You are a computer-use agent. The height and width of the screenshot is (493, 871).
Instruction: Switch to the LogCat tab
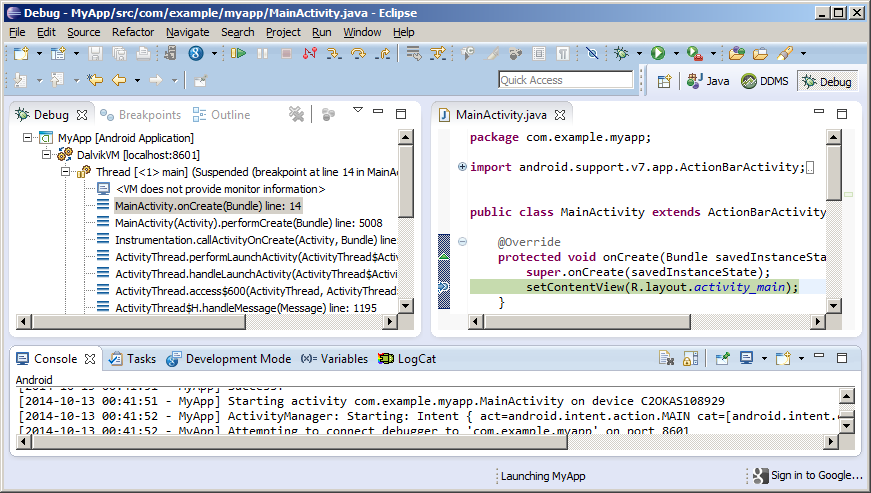(407, 359)
